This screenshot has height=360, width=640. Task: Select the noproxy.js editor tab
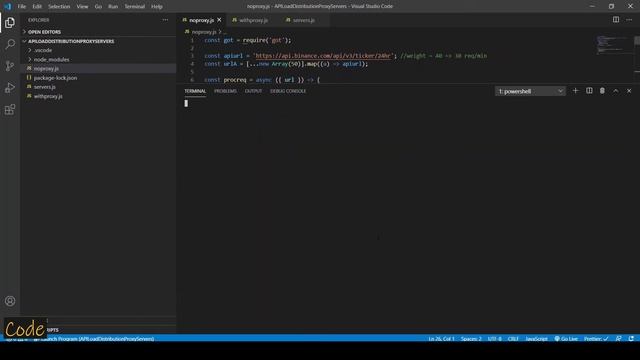point(201,20)
